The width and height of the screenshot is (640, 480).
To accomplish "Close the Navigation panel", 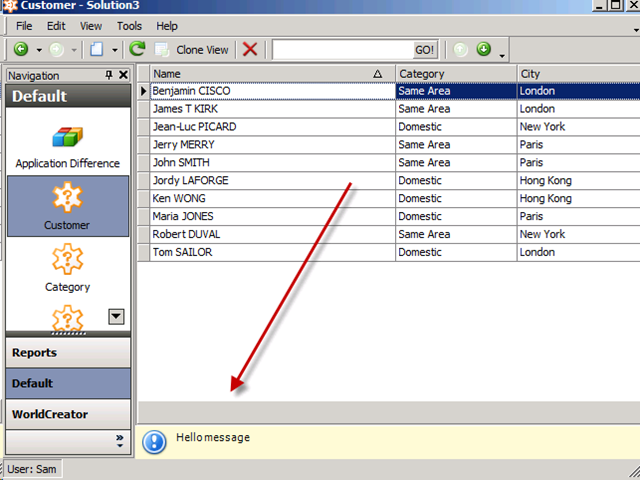I will tap(123, 75).
